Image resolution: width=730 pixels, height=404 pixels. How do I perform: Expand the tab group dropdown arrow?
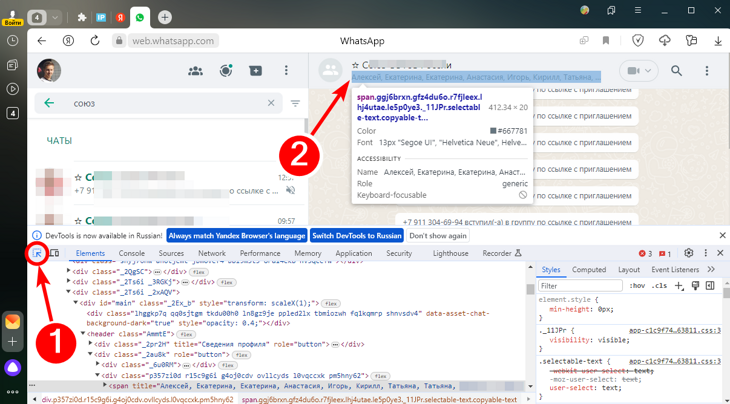(55, 18)
